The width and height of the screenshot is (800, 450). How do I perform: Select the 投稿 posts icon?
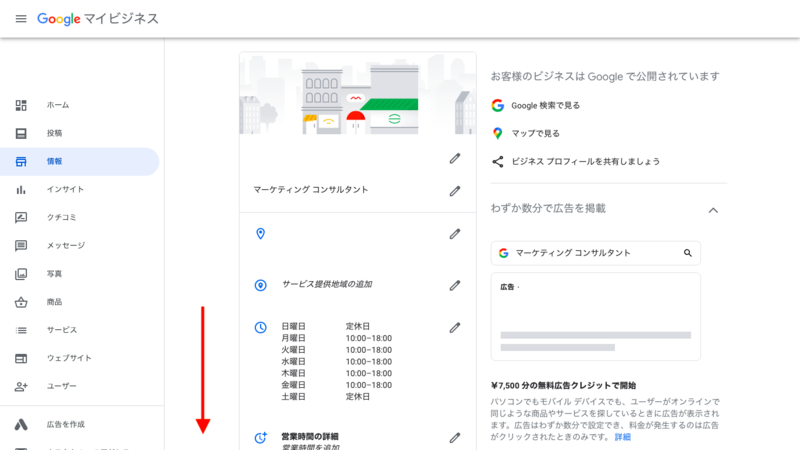(x=21, y=133)
